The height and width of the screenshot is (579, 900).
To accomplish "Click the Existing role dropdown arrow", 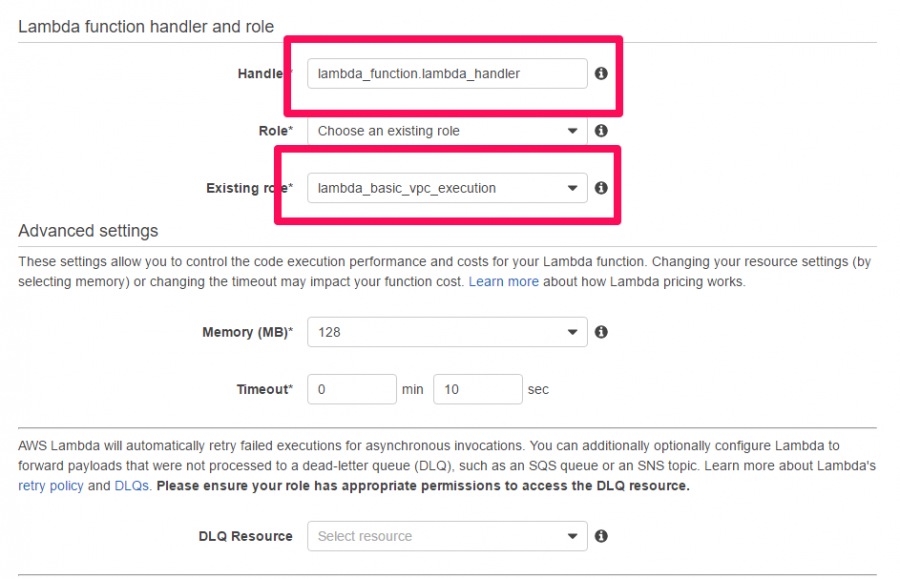I will pos(572,188).
